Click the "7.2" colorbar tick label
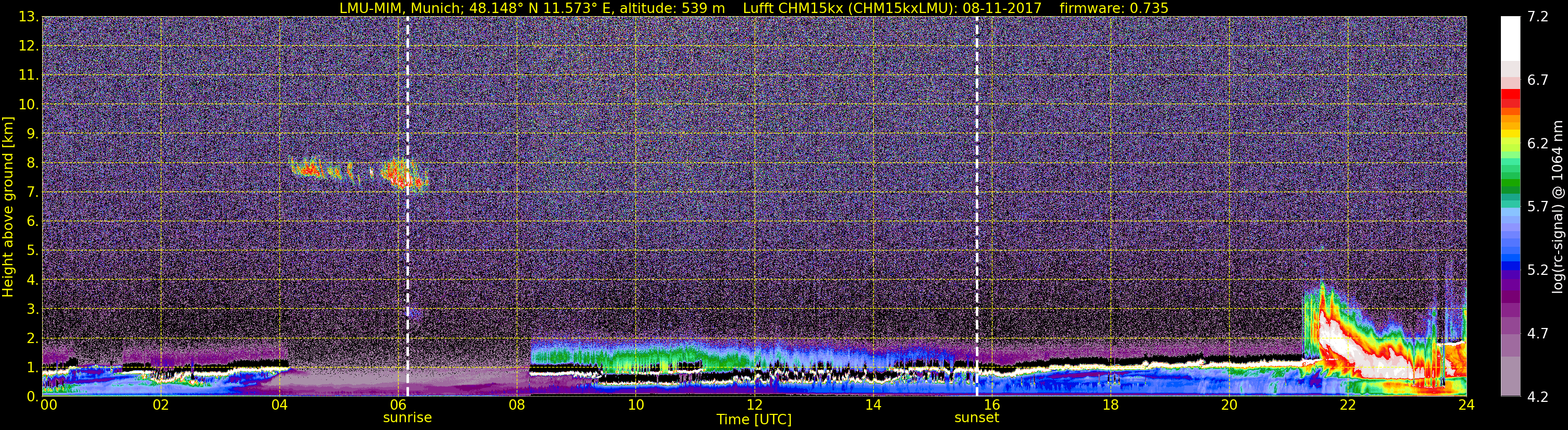 1538,17
